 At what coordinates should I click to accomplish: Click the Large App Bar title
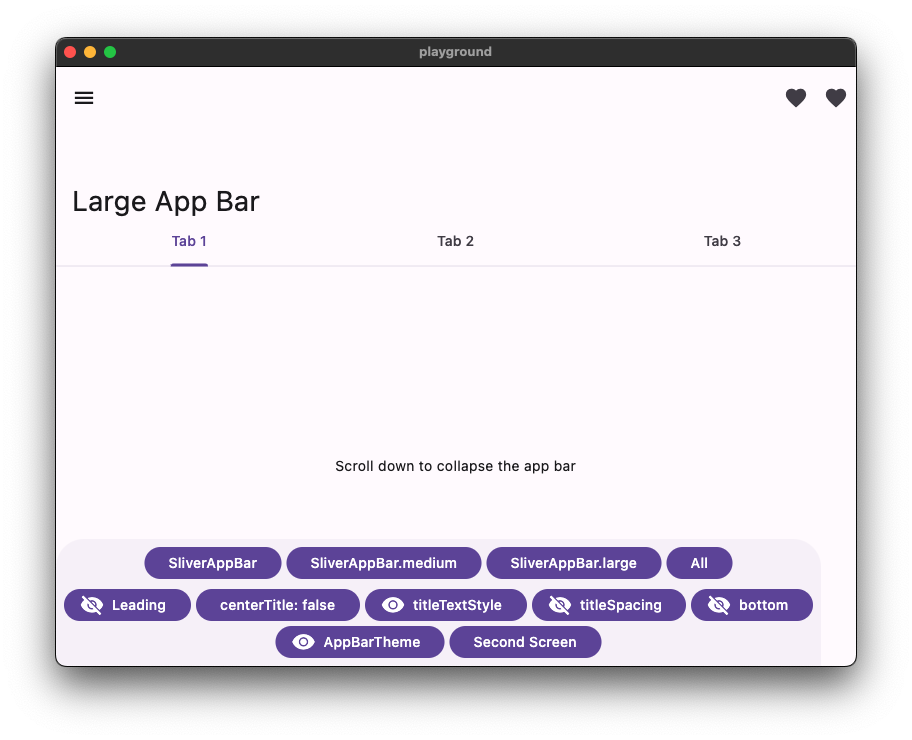(x=166, y=202)
